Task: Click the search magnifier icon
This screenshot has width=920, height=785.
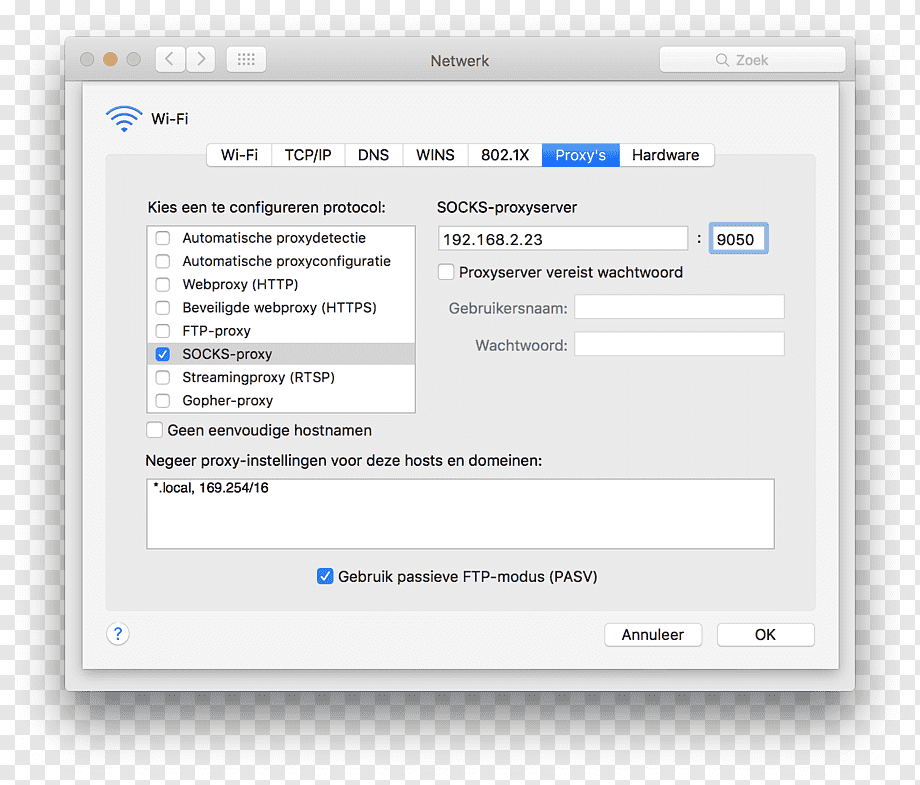Action: 722,60
